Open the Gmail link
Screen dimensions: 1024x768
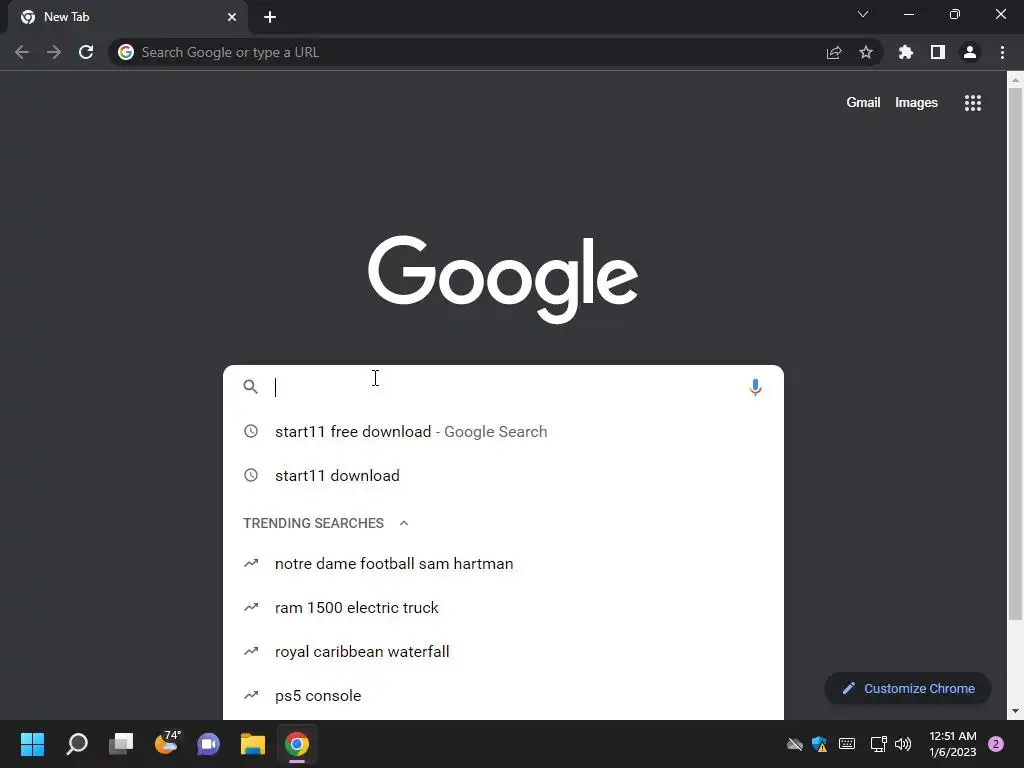[863, 103]
